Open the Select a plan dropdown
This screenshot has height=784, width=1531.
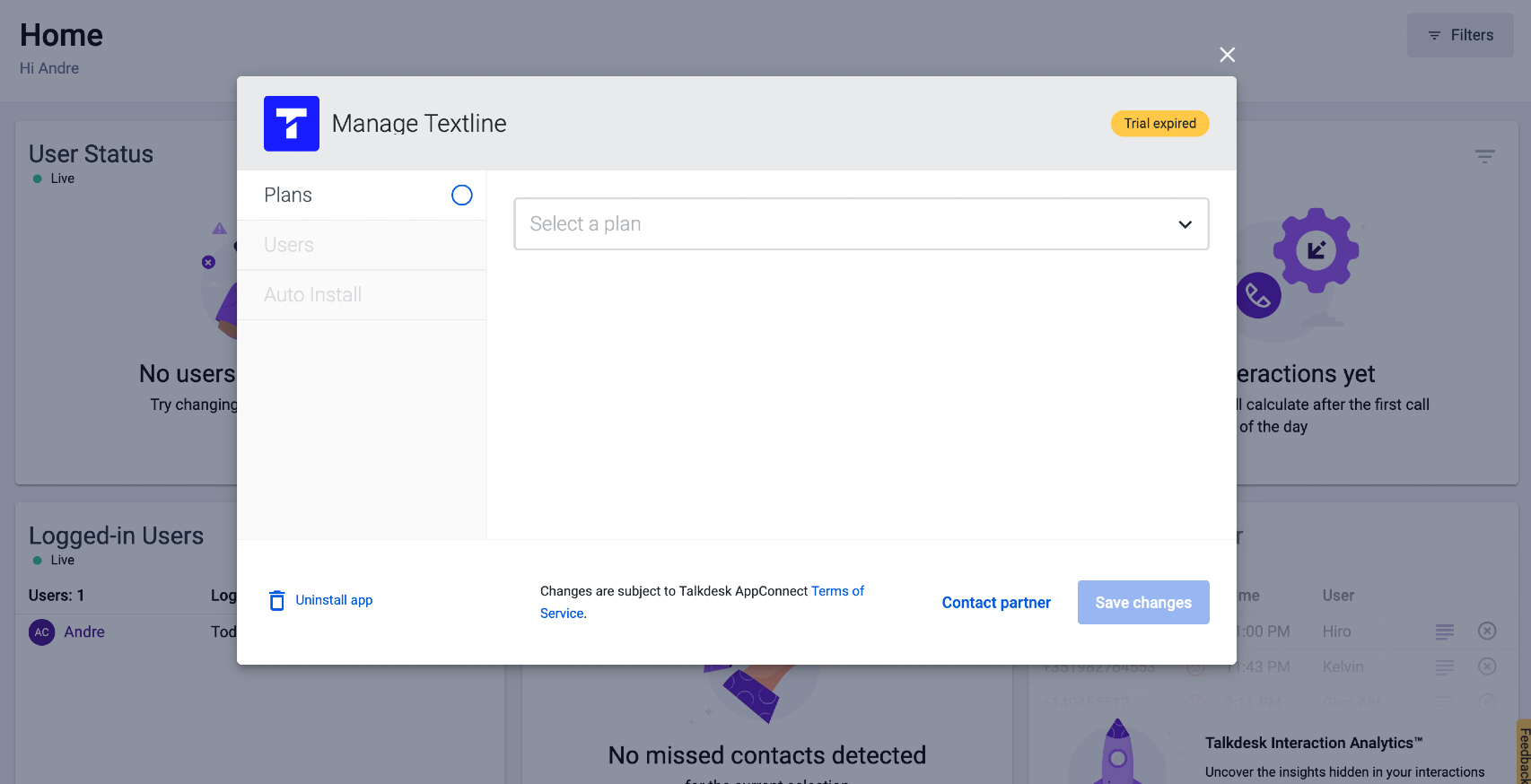pos(861,224)
